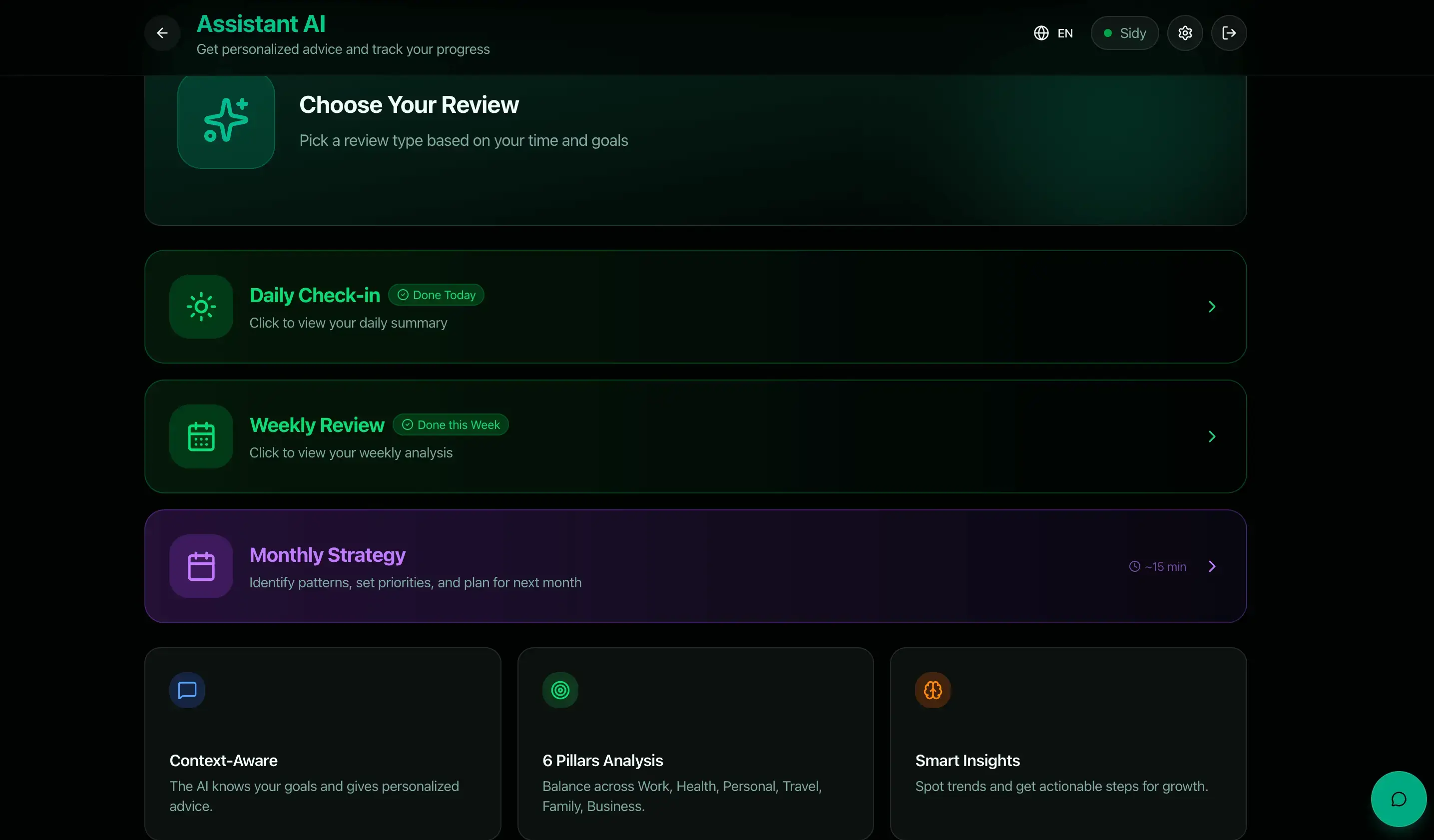
Task: Click the Done Today badge
Action: tap(436, 295)
